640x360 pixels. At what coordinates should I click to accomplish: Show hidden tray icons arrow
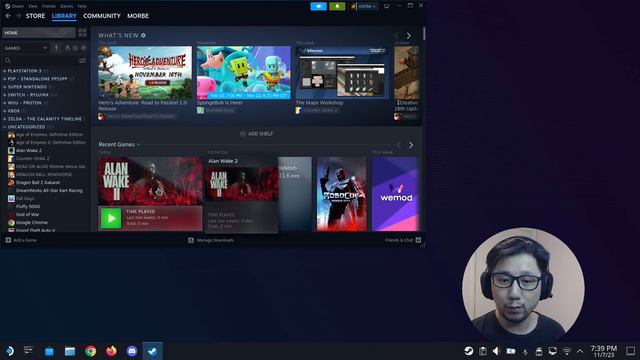[580, 351]
